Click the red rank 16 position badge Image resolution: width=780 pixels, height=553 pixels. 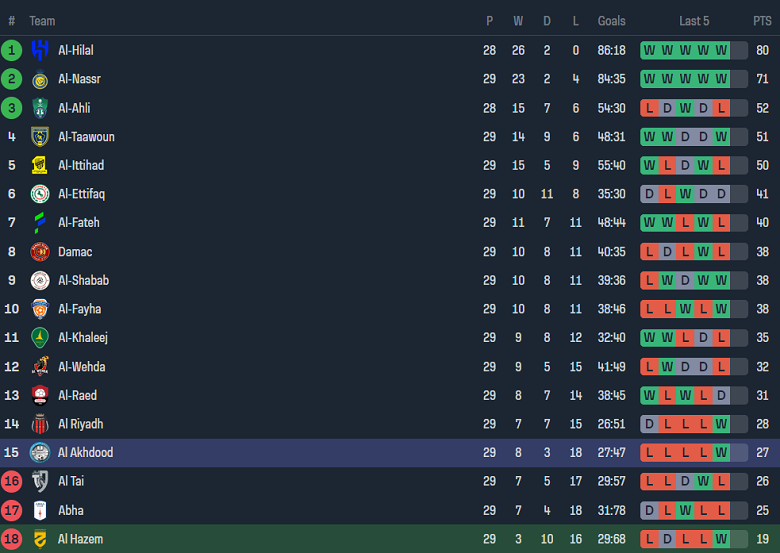(12, 481)
